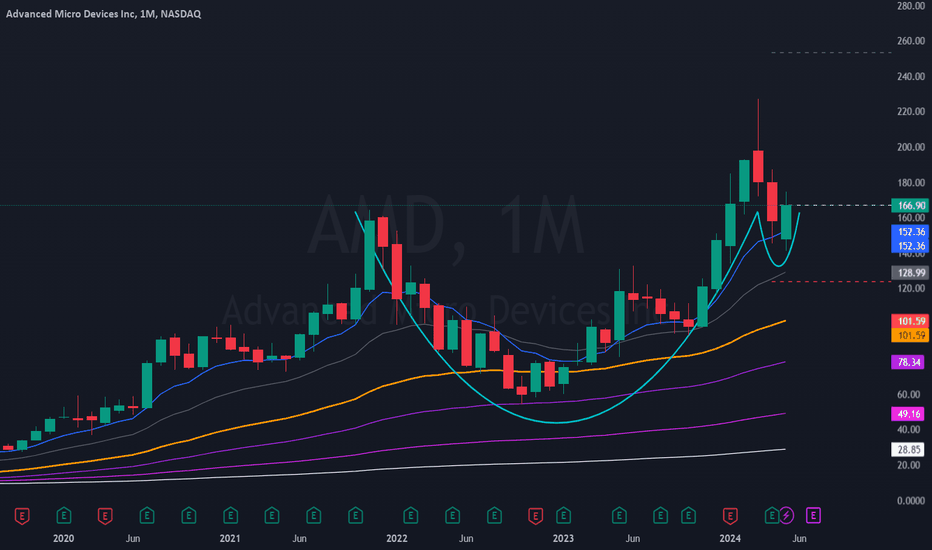This screenshot has width=932, height=550.
Task: Click the 240.00 price axis value
Action: pos(911,76)
